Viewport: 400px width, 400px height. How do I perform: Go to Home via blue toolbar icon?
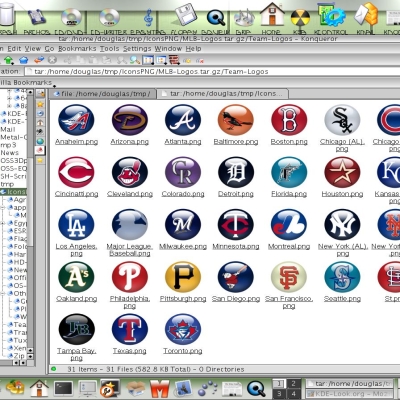24,60
